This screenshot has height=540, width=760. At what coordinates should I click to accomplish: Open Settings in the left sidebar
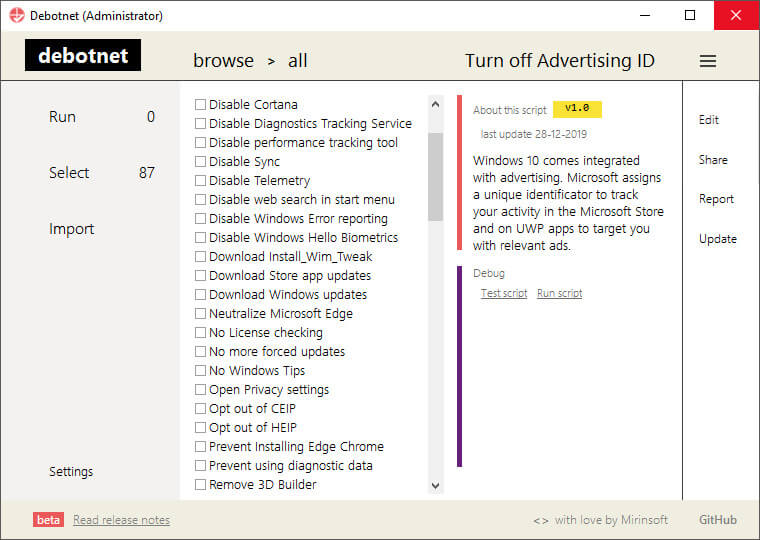pos(71,472)
